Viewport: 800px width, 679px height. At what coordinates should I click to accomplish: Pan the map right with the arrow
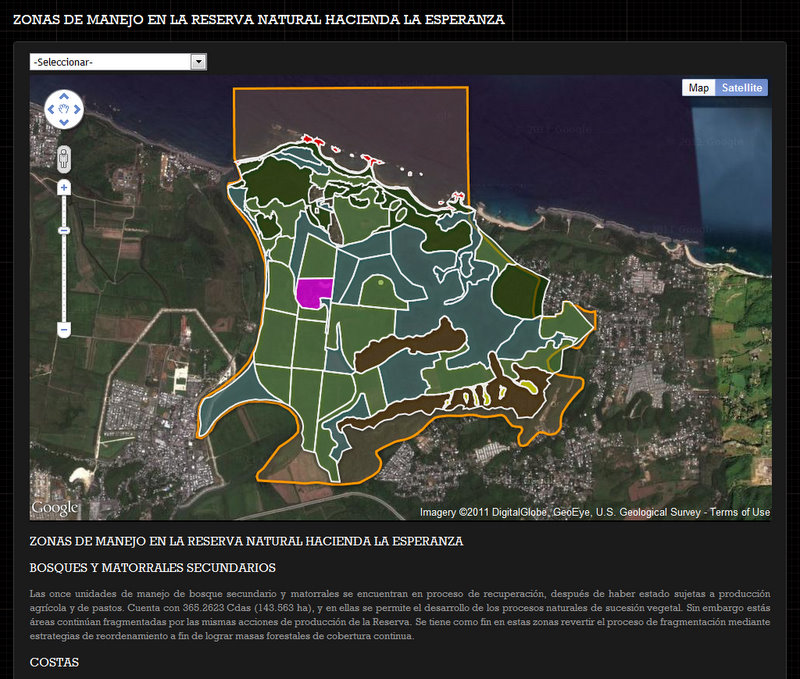click(78, 109)
